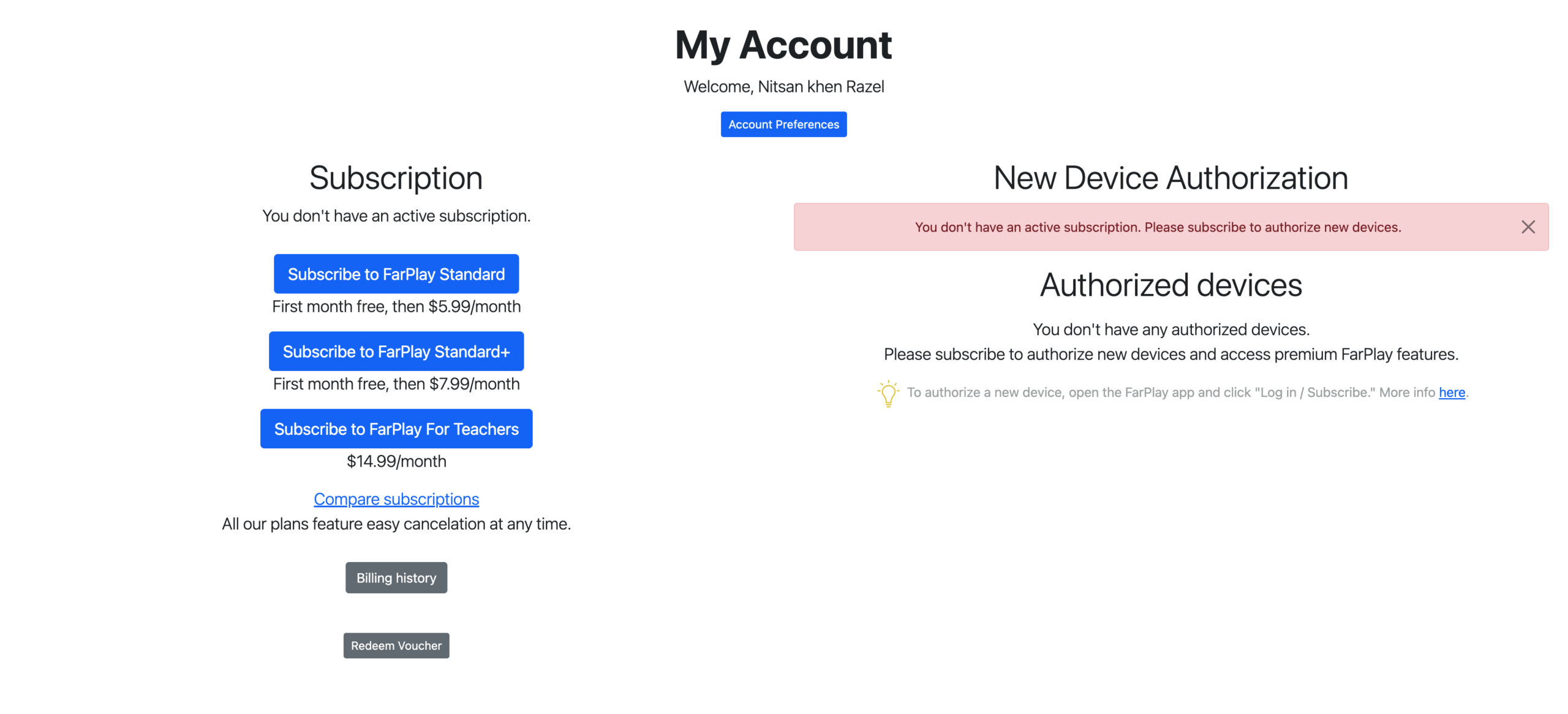Screen dimensions: 1568x714
Task: Click the $5.99/month pricing description
Action: [396, 306]
